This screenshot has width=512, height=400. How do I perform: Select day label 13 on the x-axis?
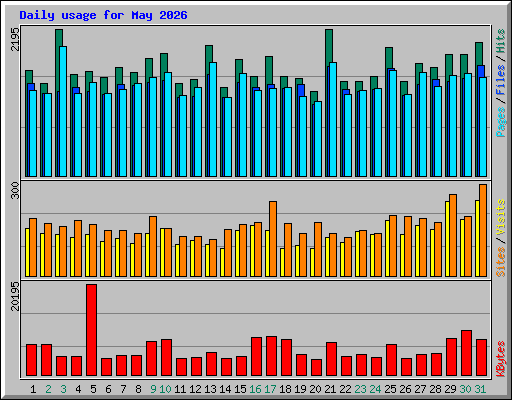[210, 389]
